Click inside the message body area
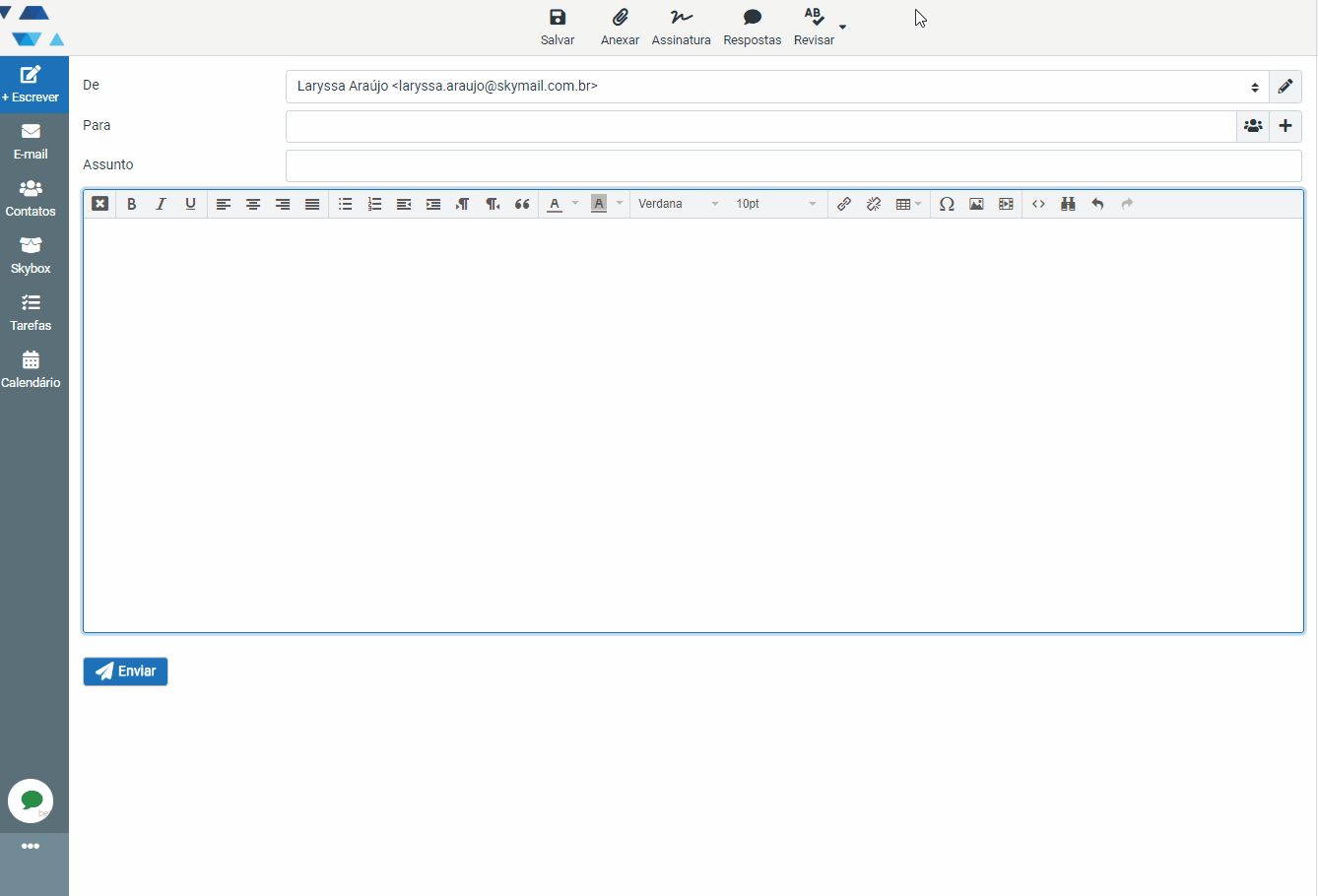Viewport: 1318px width, 896px height. coord(693,424)
